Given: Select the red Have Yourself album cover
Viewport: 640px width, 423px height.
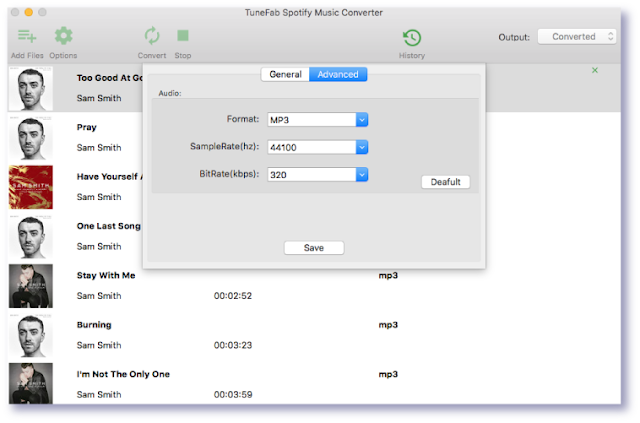Looking at the screenshot, I should coord(31,187).
